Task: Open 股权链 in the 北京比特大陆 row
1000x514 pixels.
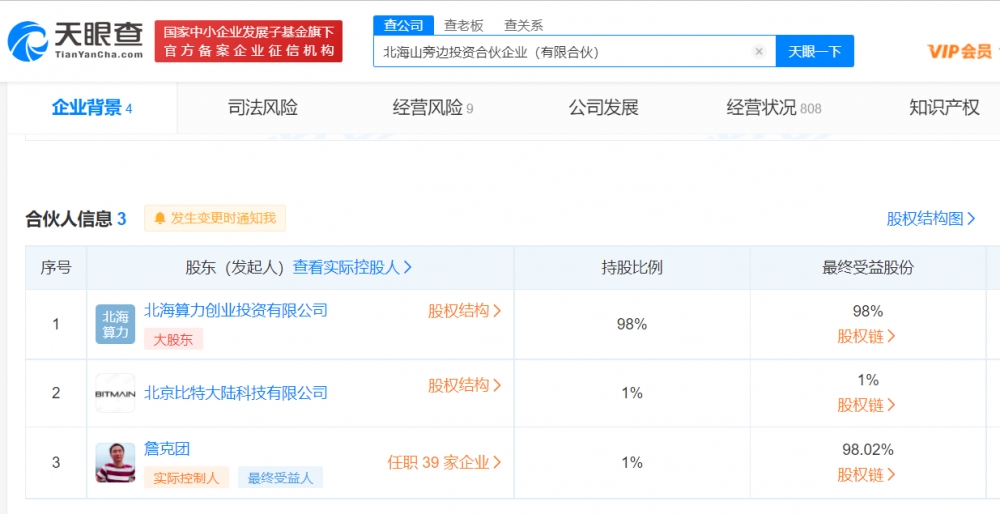Action: pyautogui.click(x=866, y=405)
